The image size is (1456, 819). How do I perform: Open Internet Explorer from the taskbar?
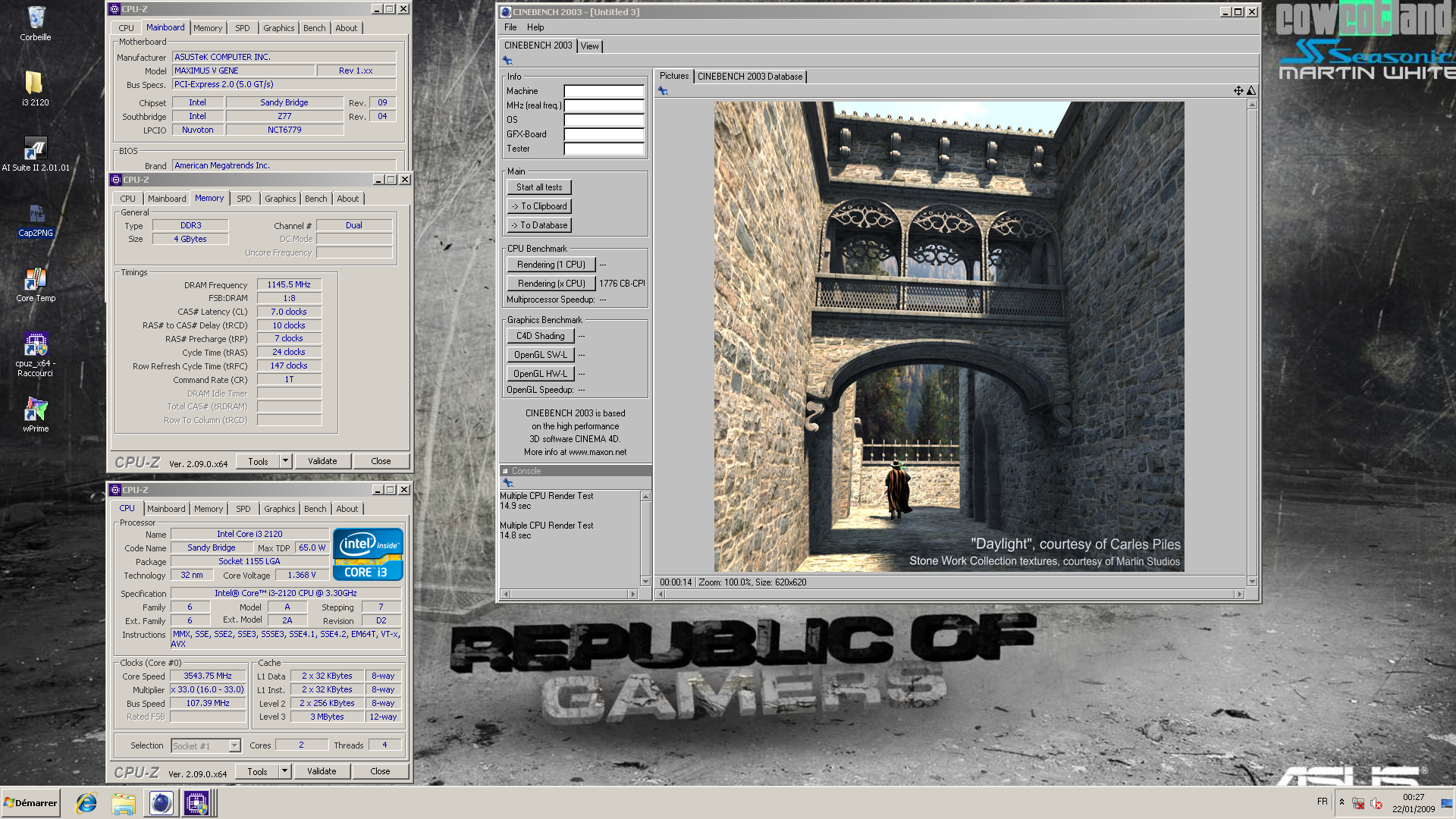(86, 803)
